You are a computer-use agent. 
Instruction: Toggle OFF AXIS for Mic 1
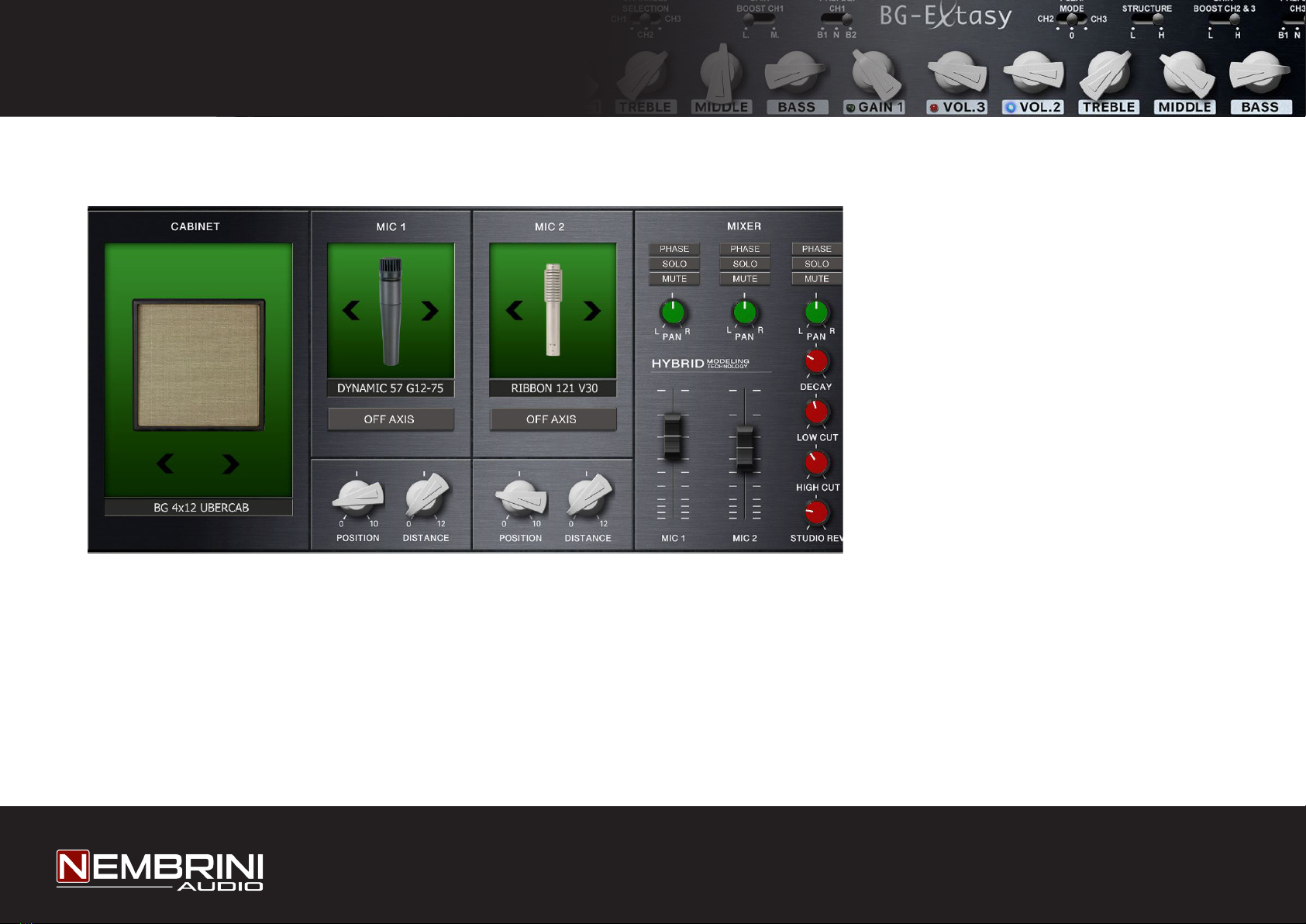[x=391, y=419]
